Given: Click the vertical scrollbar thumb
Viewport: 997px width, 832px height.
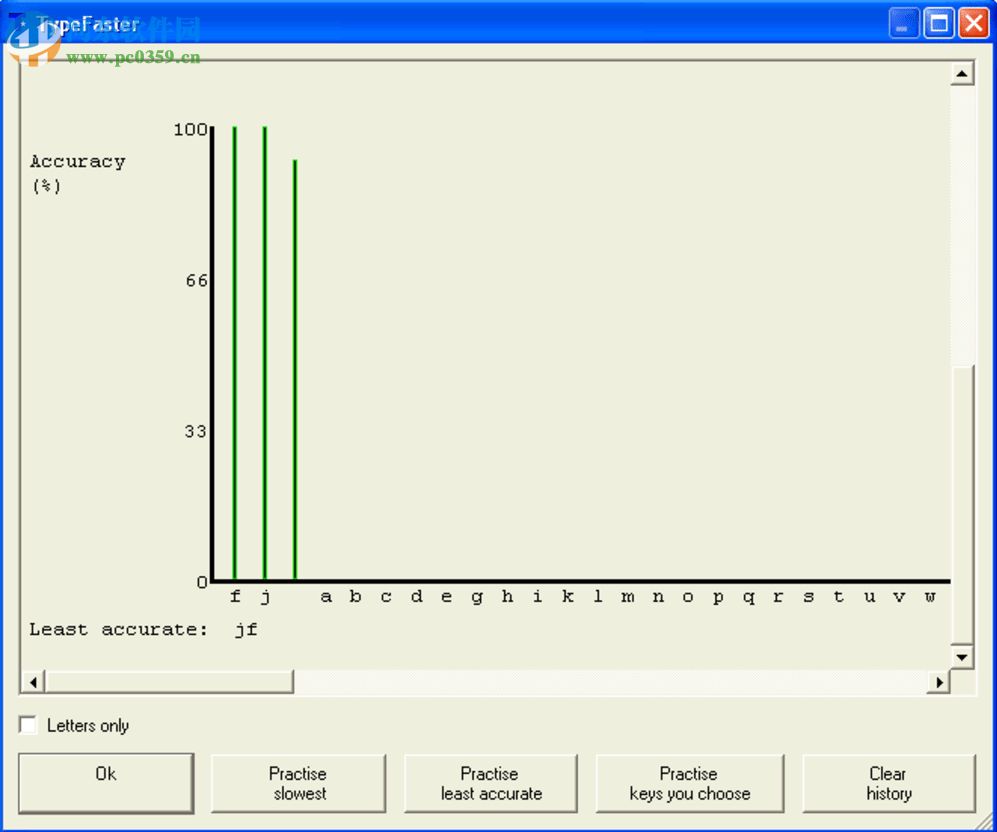Looking at the screenshot, I should pos(963,505).
